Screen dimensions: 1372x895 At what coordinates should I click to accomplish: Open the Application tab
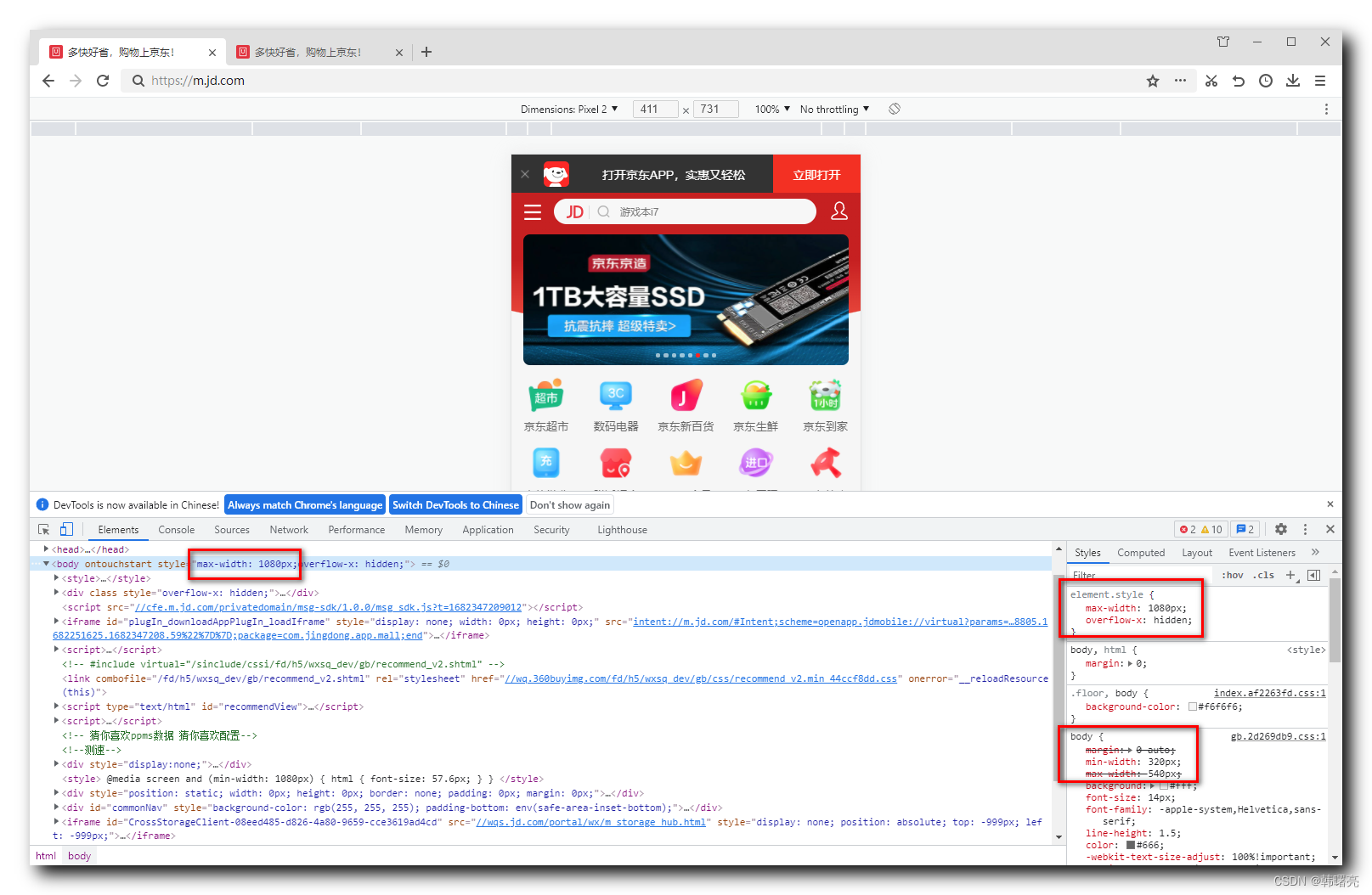488,529
